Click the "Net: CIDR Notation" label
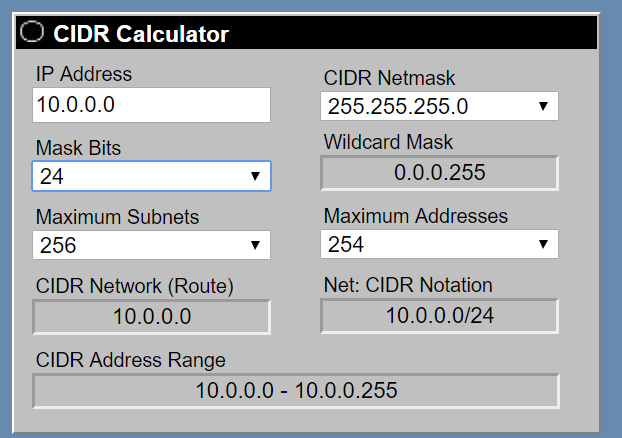Viewport: 622px width, 438px height. click(x=408, y=286)
